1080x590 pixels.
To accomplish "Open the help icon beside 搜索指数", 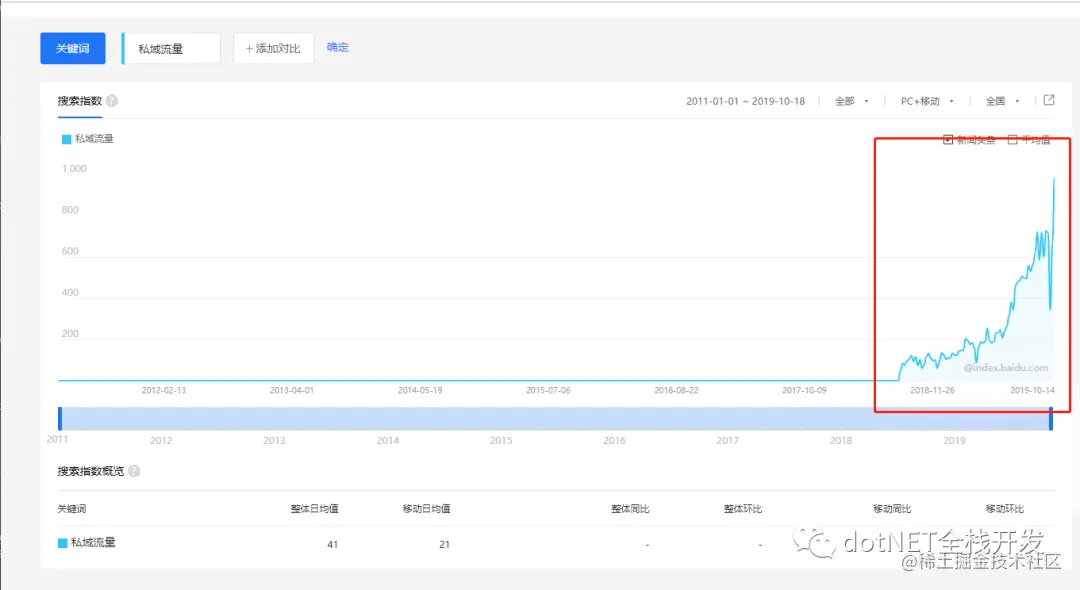I will 112,101.
